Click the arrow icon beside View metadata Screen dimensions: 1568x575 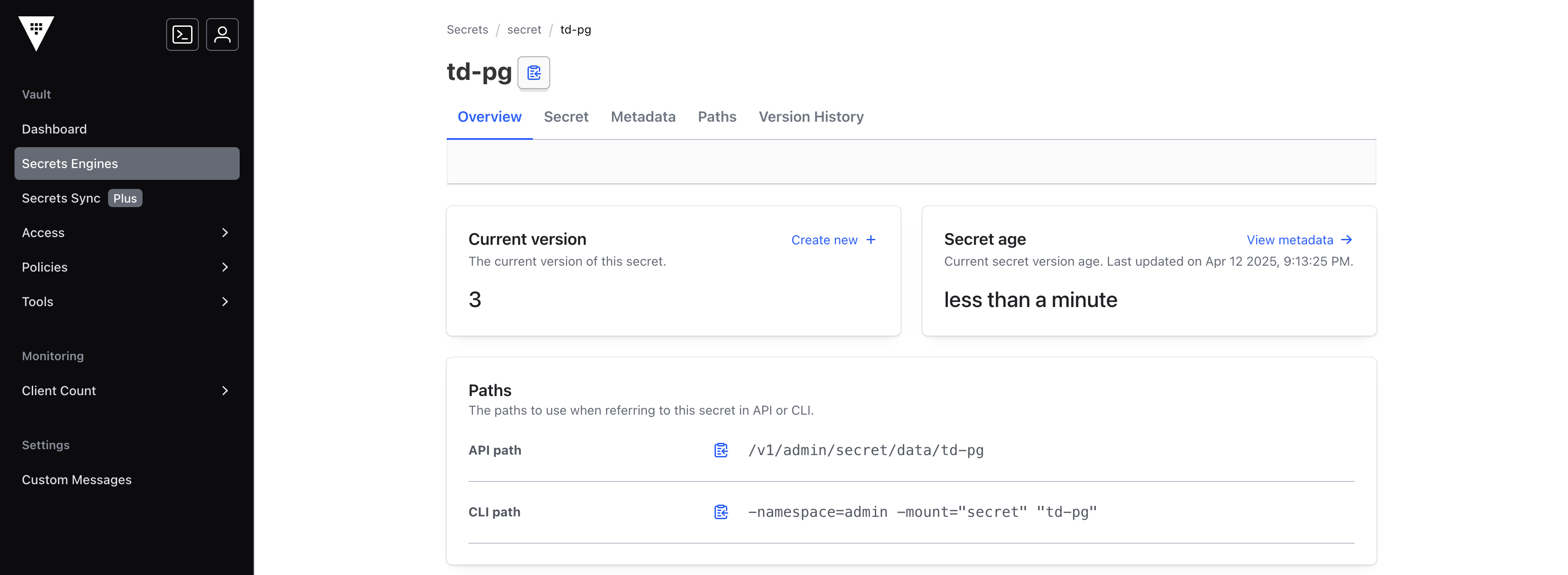point(1347,239)
